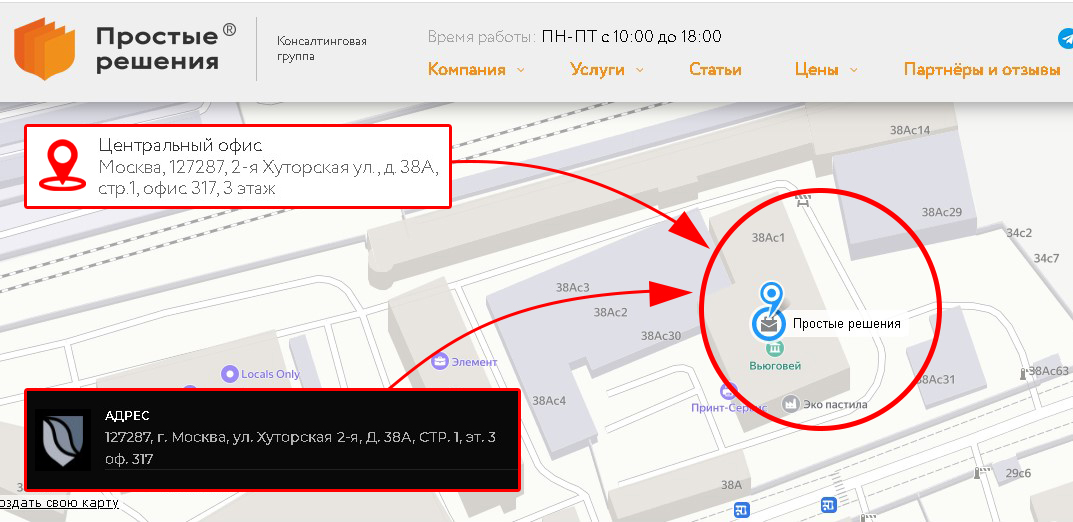Open the Статьи menu item

[715, 69]
